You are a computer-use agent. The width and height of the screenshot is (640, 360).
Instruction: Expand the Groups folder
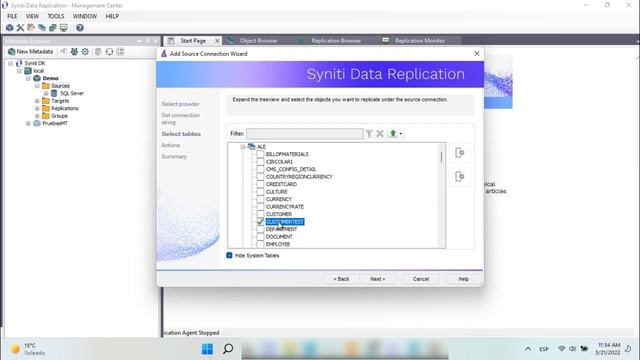click(37, 116)
